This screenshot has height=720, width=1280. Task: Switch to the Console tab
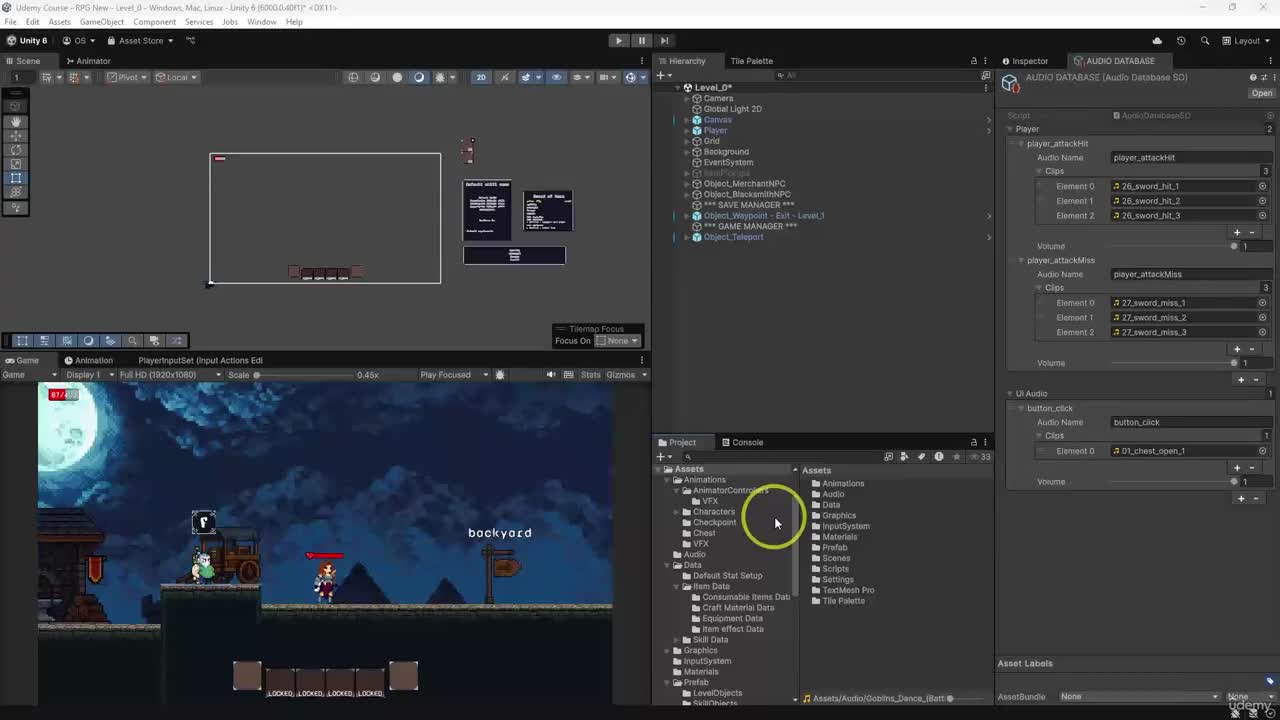(741, 442)
